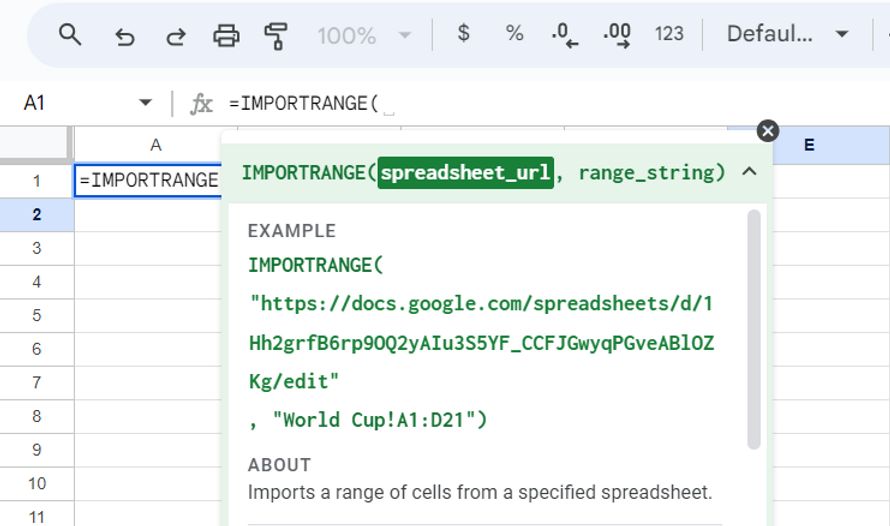Apply percent format icon
The height and width of the screenshot is (526, 890).
pos(514,34)
